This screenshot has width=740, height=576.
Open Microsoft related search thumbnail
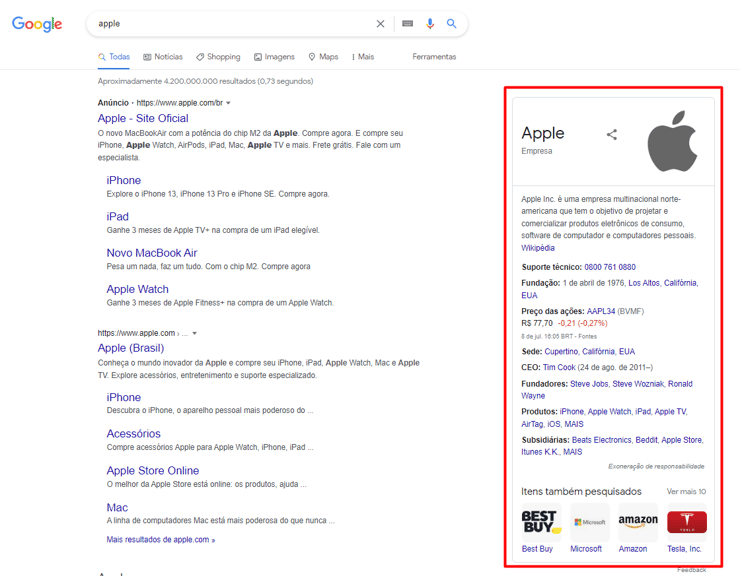[x=589, y=522]
